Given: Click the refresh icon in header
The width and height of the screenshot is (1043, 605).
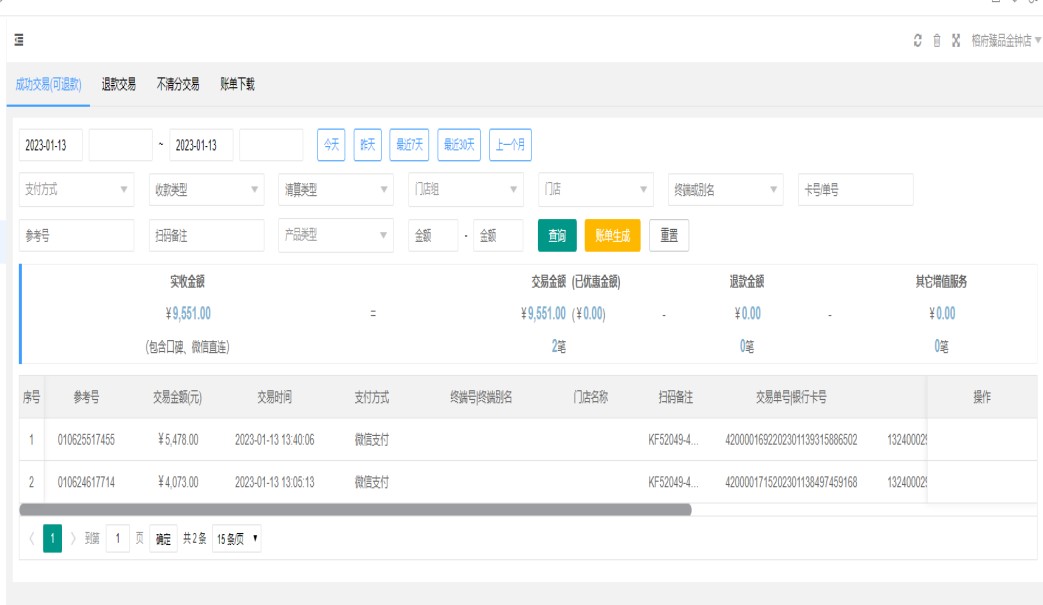Looking at the screenshot, I should 917,41.
